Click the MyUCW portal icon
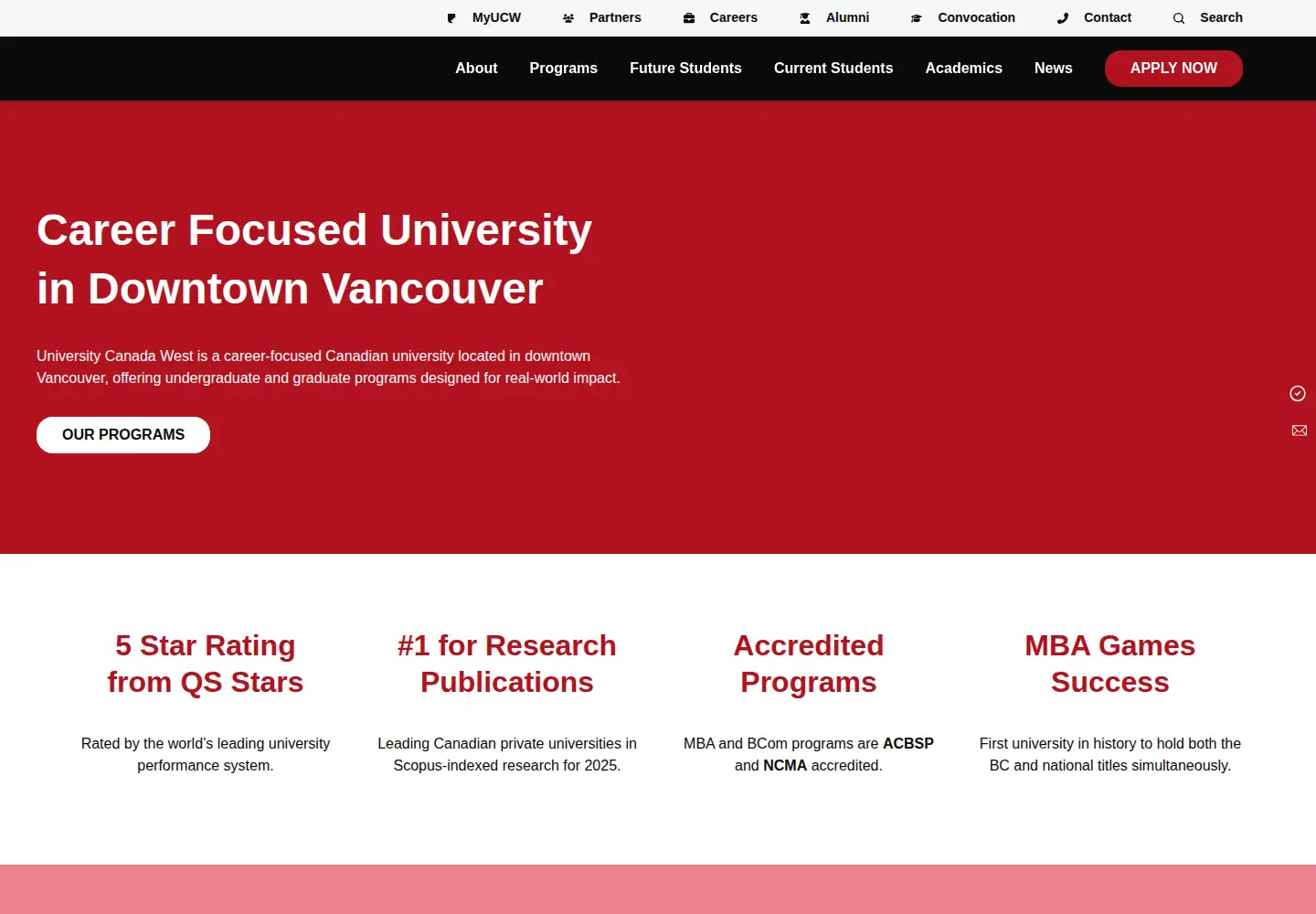The height and width of the screenshot is (914, 1316). (451, 18)
